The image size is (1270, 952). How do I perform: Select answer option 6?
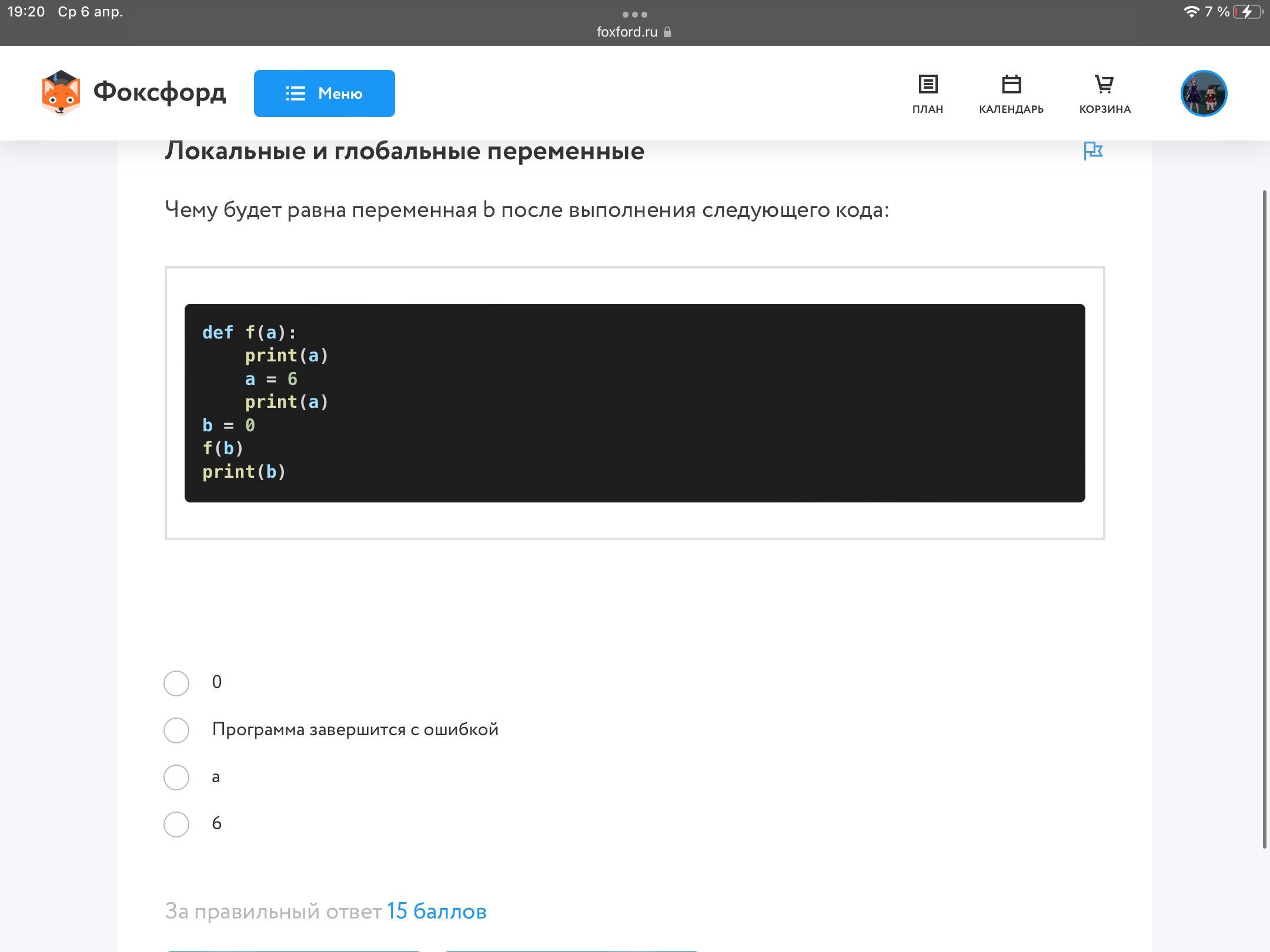(176, 824)
